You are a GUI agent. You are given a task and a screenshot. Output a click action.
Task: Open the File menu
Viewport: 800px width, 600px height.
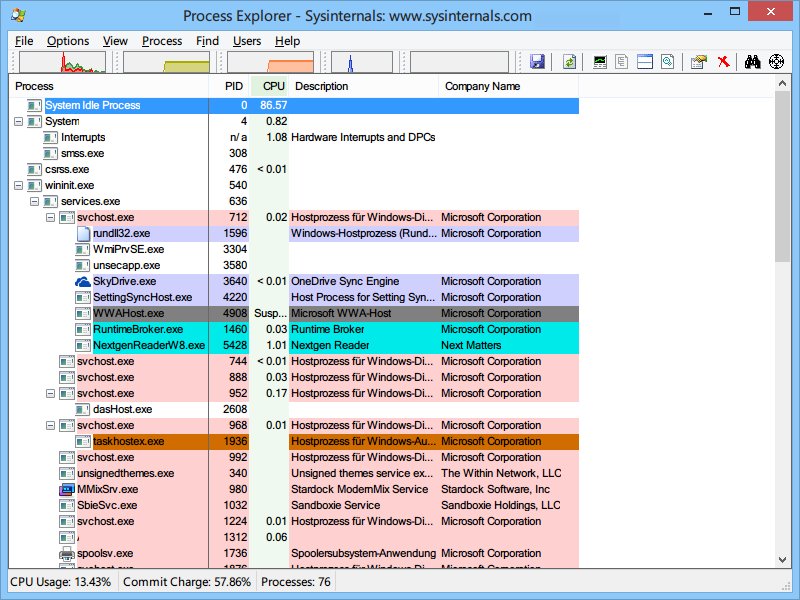pyautogui.click(x=24, y=41)
